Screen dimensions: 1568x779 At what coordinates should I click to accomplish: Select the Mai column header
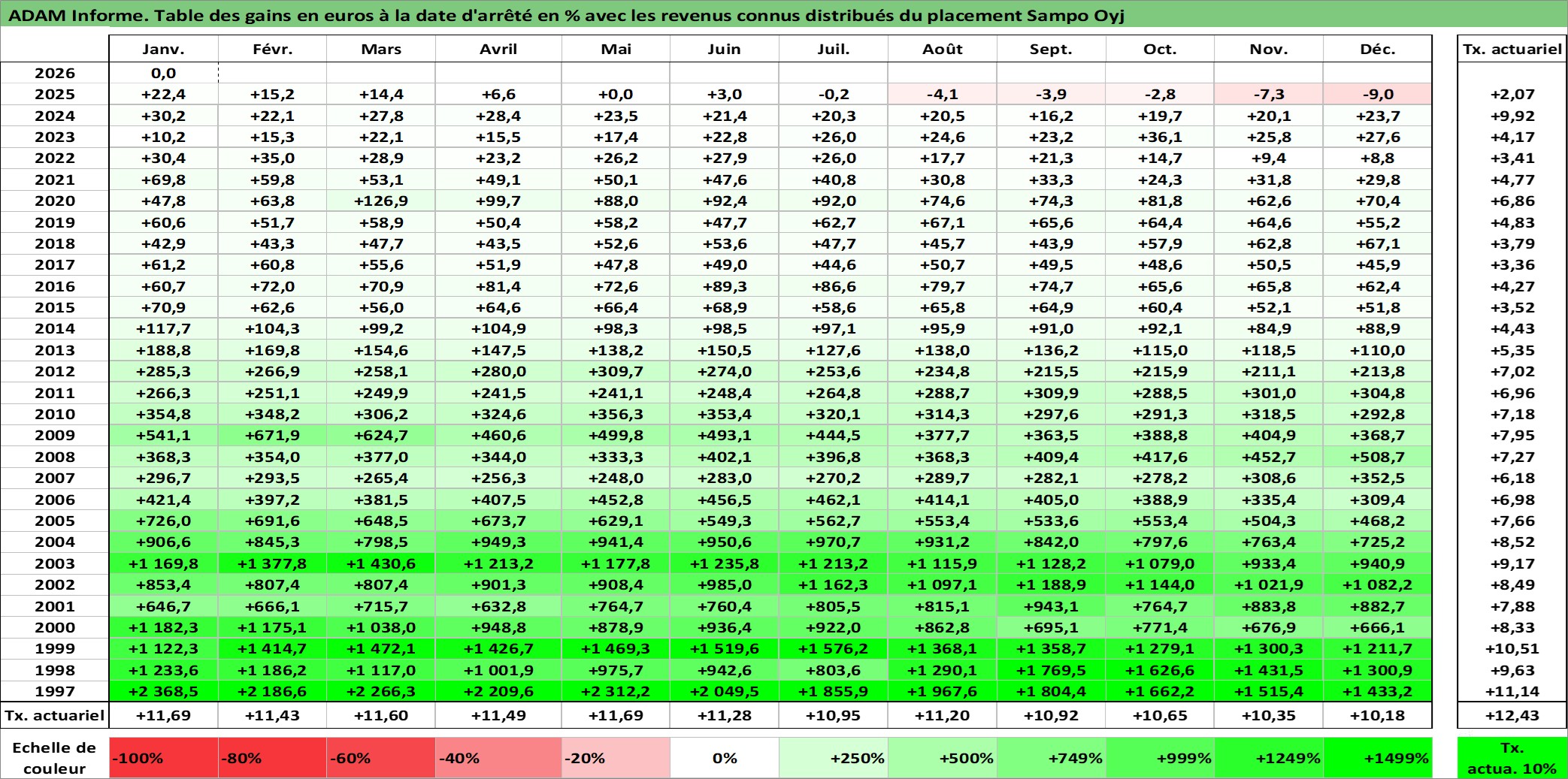[616, 49]
